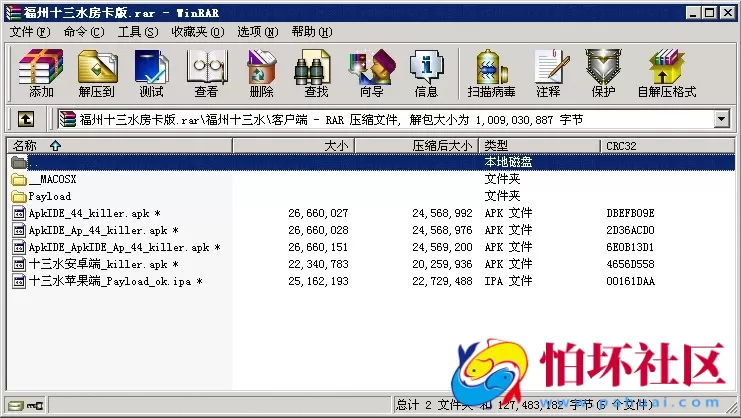Sort by 大小 column header
741x418 pixels.
tap(293, 146)
